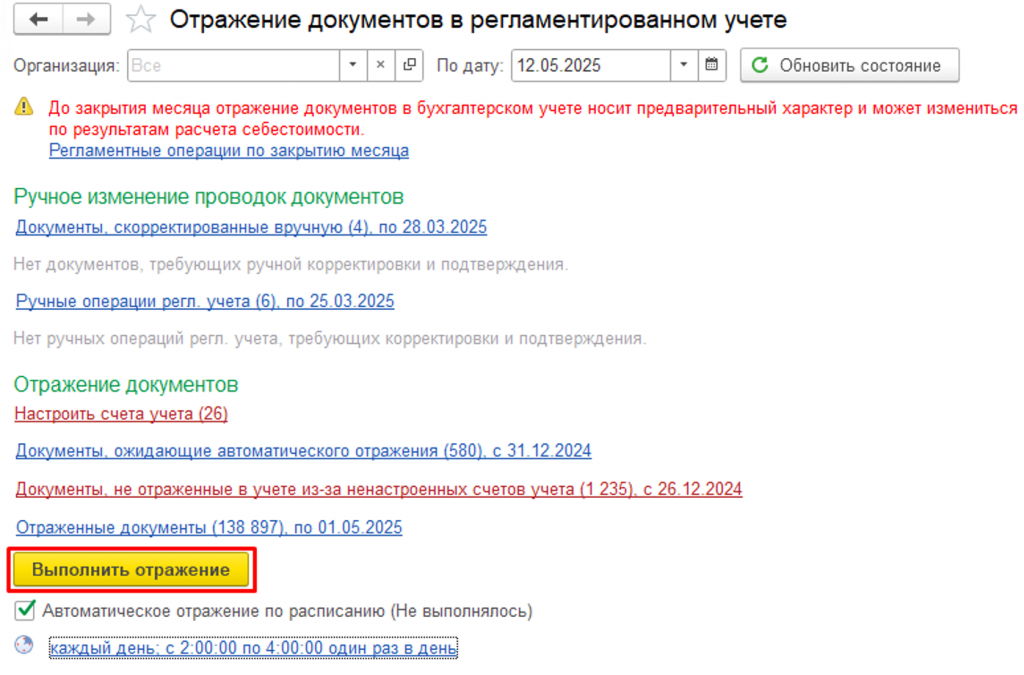
Task: Open Ручные операции регл. учета (6) link
Action: (x=205, y=301)
